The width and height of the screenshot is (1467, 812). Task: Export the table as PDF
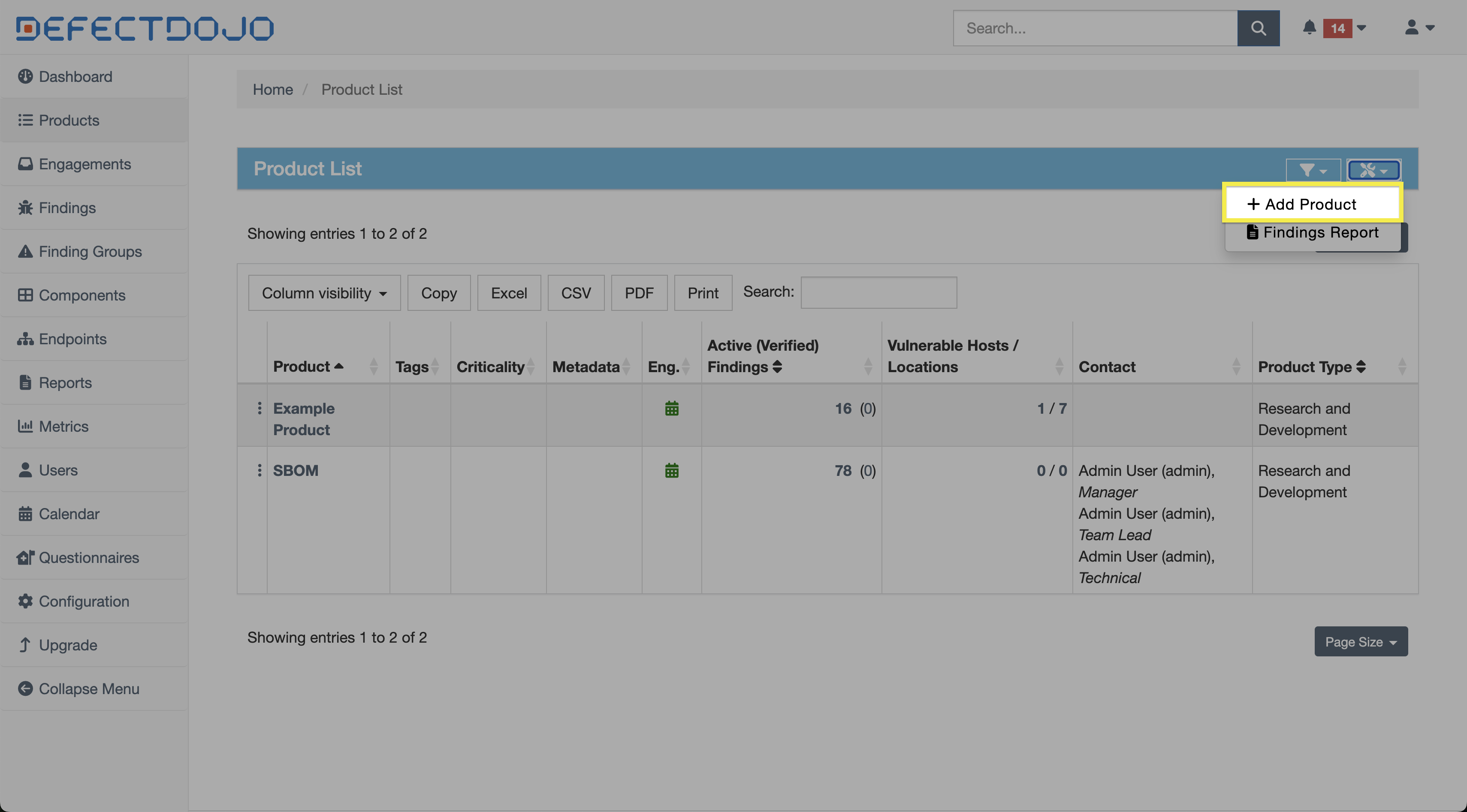[639, 293]
